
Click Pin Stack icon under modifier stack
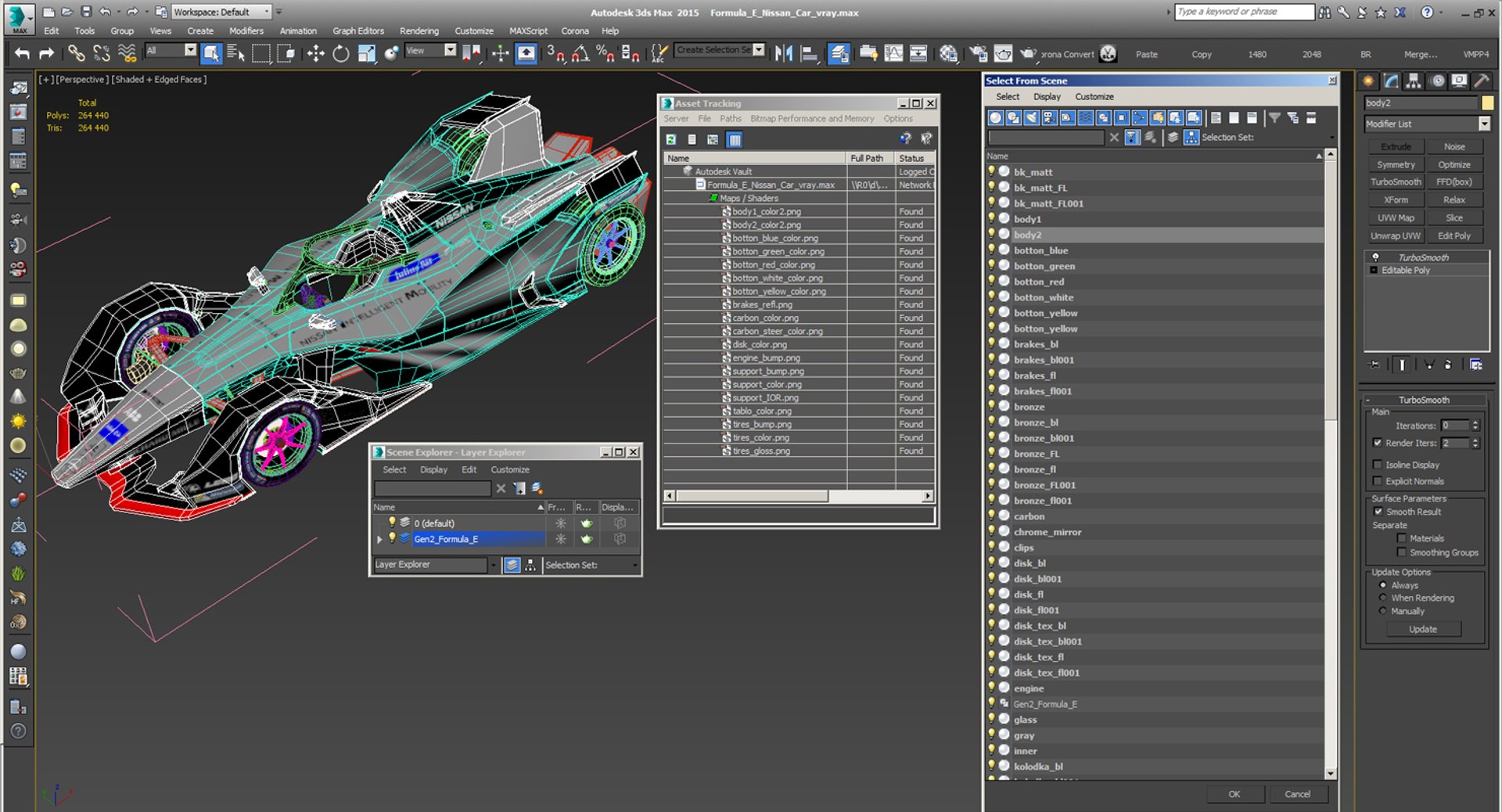coord(1374,365)
